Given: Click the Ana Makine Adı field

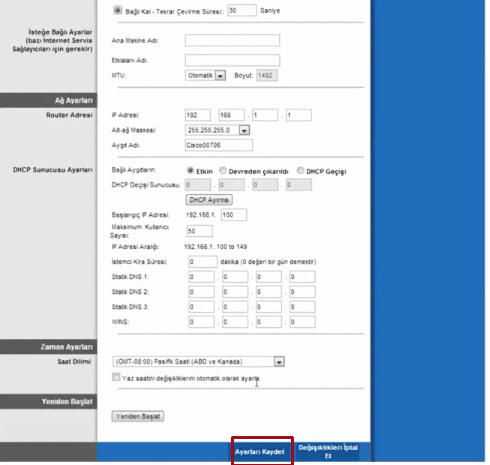Looking at the screenshot, I should point(232,40).
